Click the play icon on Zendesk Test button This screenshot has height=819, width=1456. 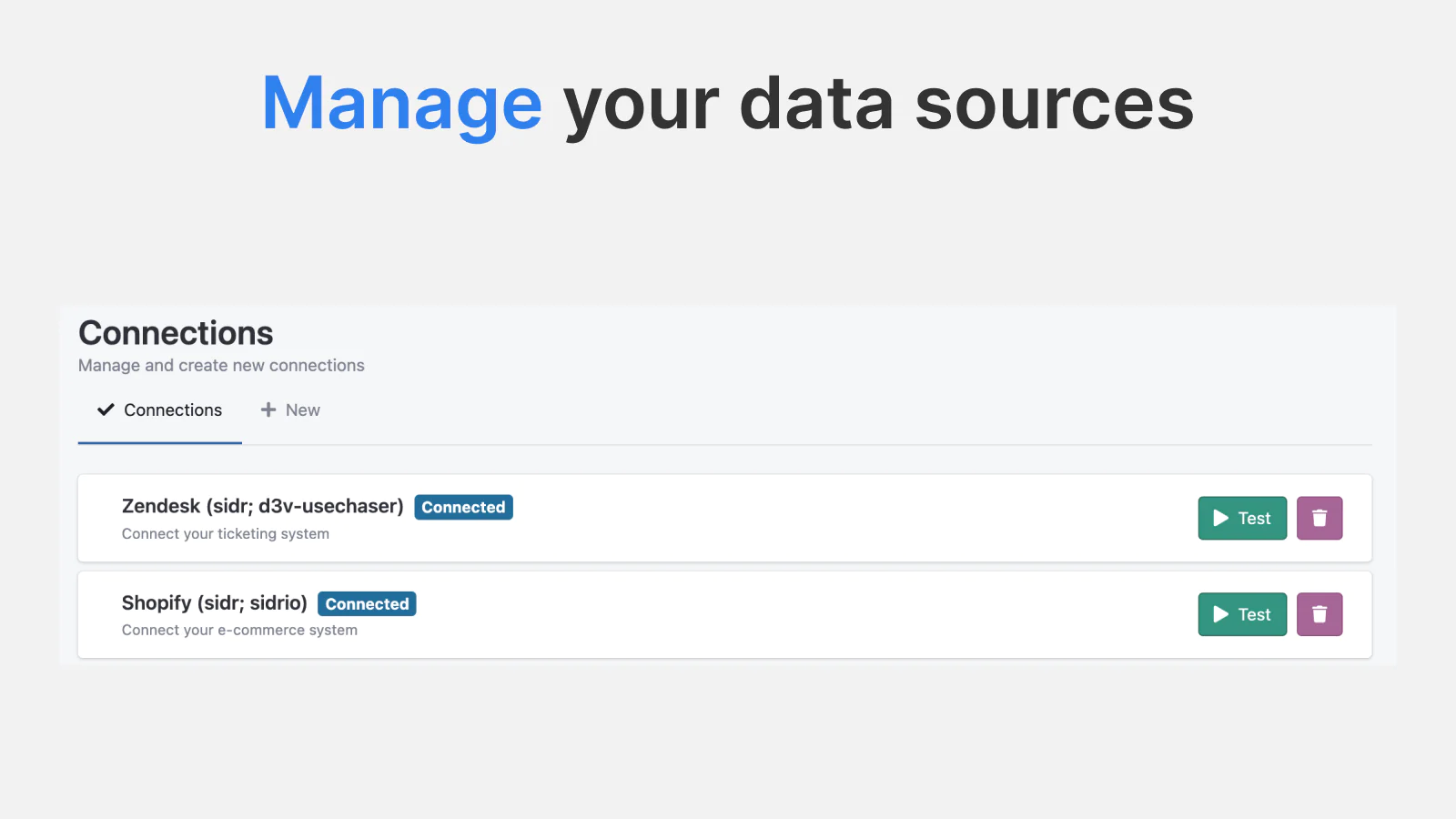coord(1221,518)
